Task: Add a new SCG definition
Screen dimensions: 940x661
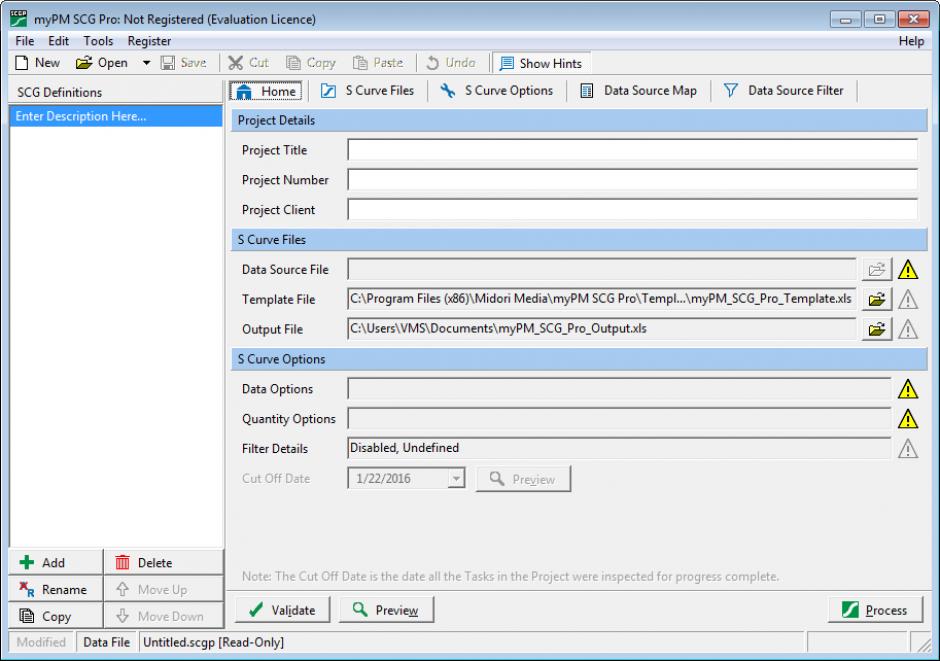Action: [x=56, y=562]
